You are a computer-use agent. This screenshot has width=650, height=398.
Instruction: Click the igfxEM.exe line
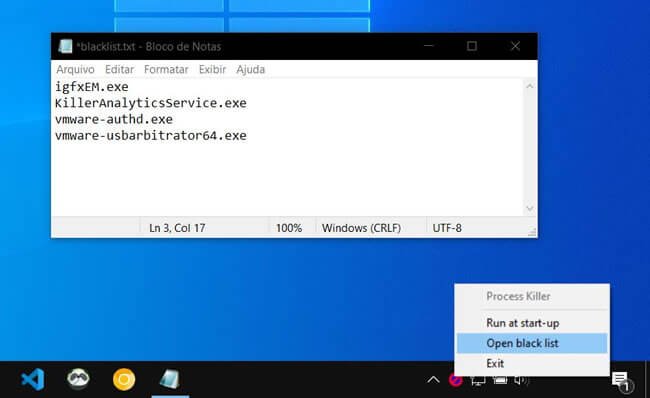pos(92,87)
